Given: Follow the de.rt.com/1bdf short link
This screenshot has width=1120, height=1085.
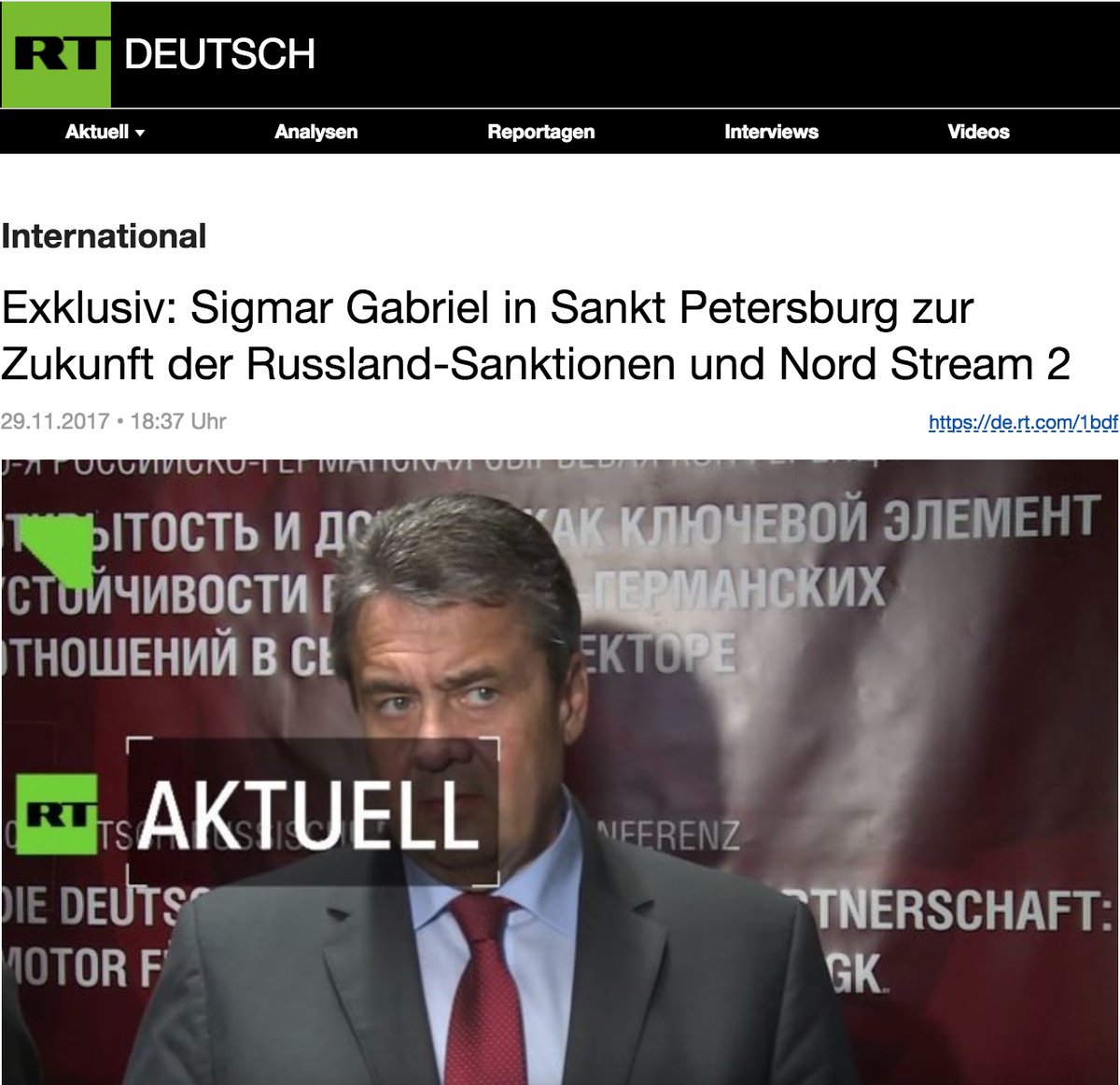Looking at the screenshot, I should coord(1023,422).
